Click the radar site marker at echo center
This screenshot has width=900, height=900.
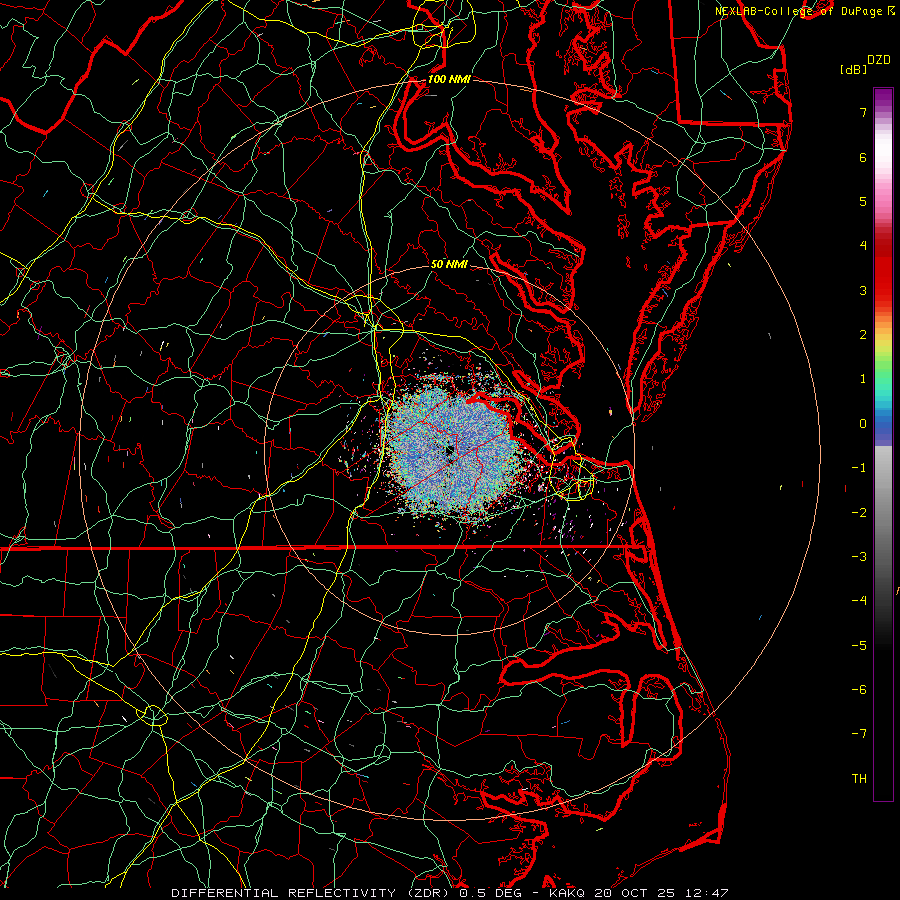click(449, 450)
